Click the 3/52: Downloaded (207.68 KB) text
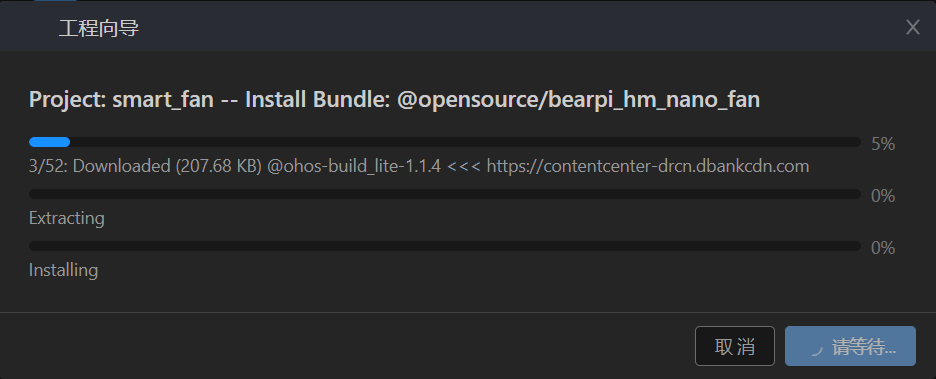 click(x=145, y=166)
